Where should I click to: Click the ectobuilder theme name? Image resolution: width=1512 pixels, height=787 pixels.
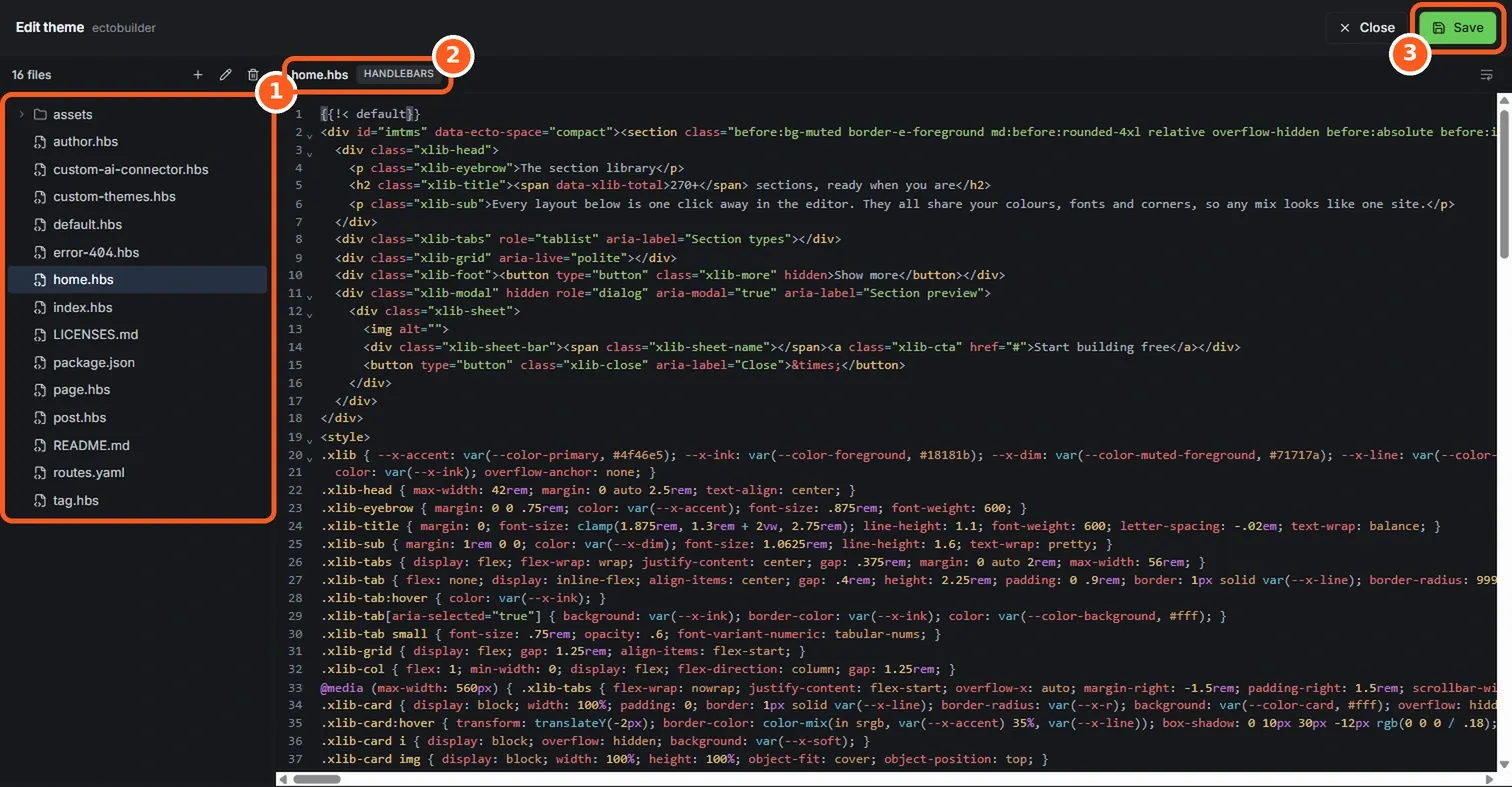(124, 28)
